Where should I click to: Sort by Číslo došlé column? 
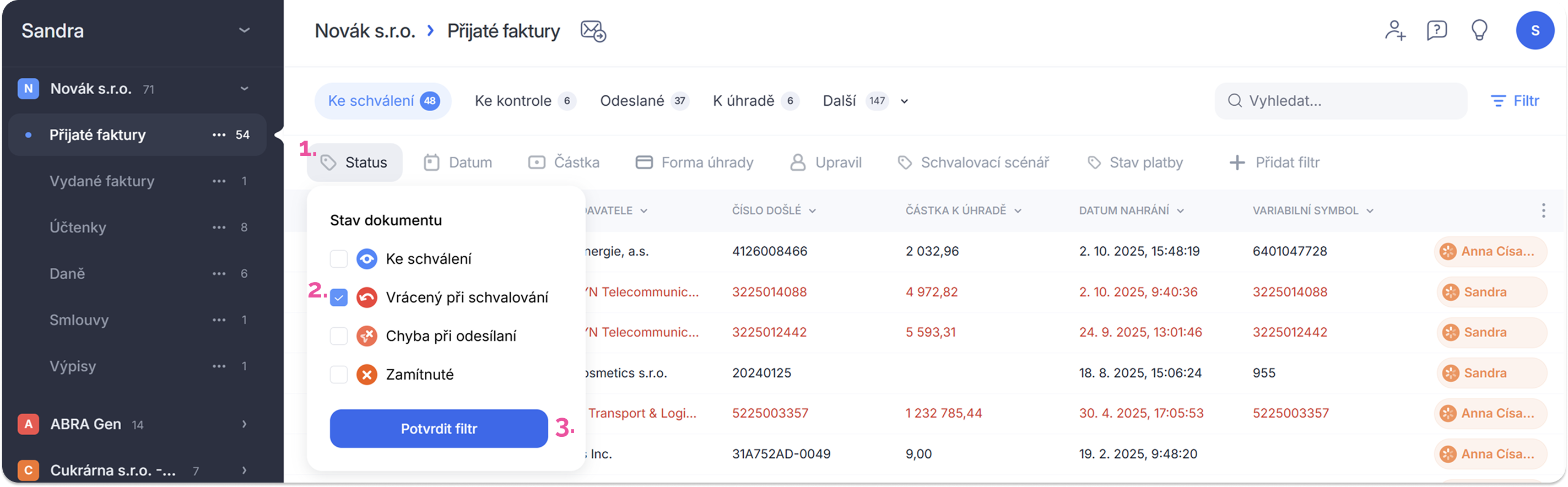(x=774, y=210)
